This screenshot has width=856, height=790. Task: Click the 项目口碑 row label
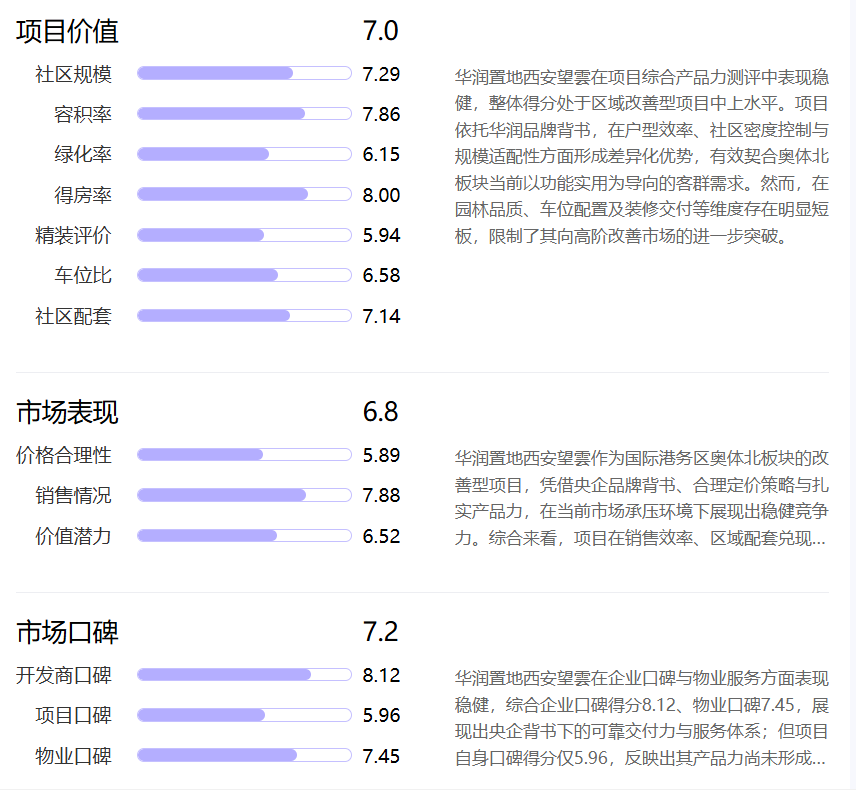click(x=74, y=716)
